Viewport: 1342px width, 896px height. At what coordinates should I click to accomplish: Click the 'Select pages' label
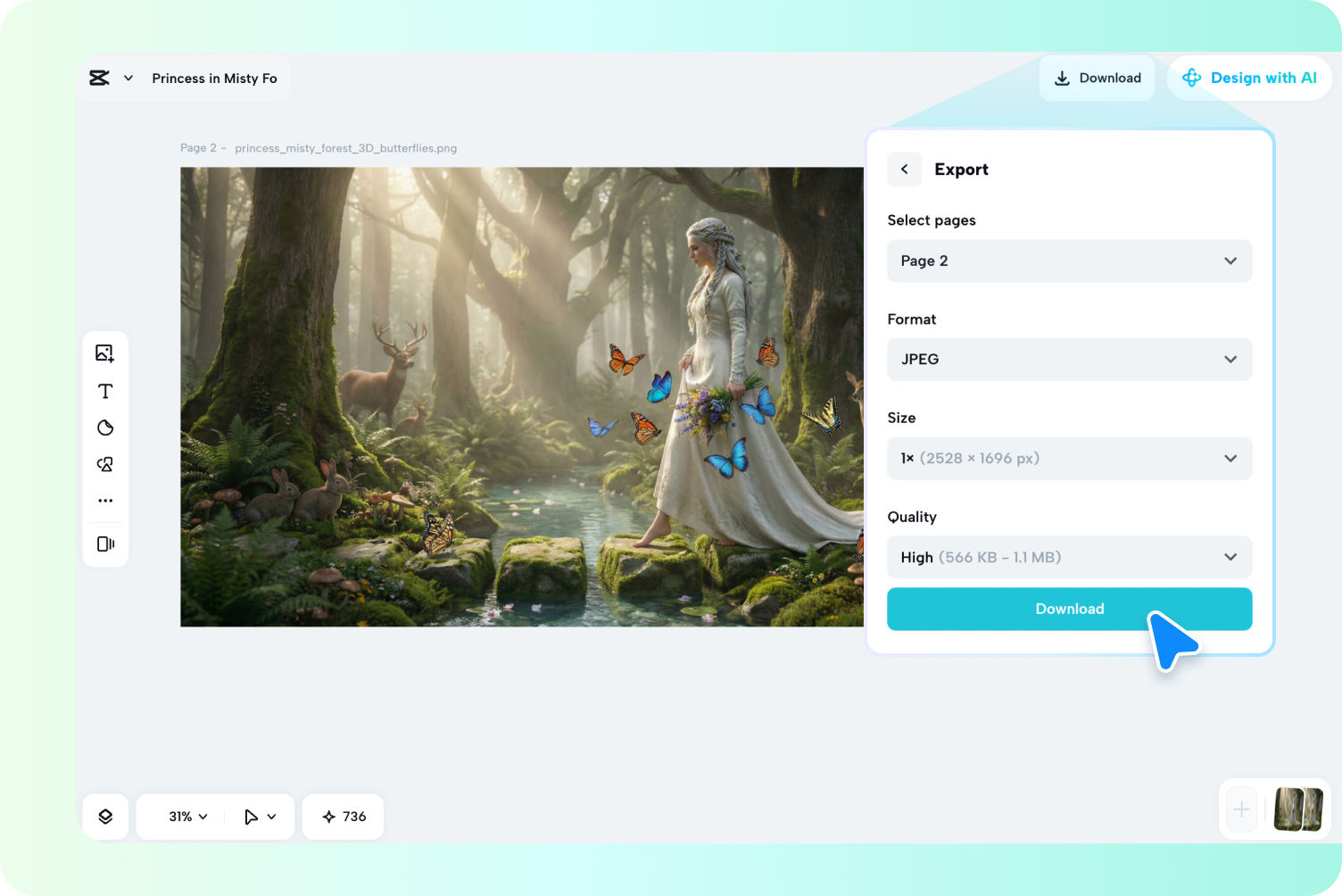click(932, 220)
